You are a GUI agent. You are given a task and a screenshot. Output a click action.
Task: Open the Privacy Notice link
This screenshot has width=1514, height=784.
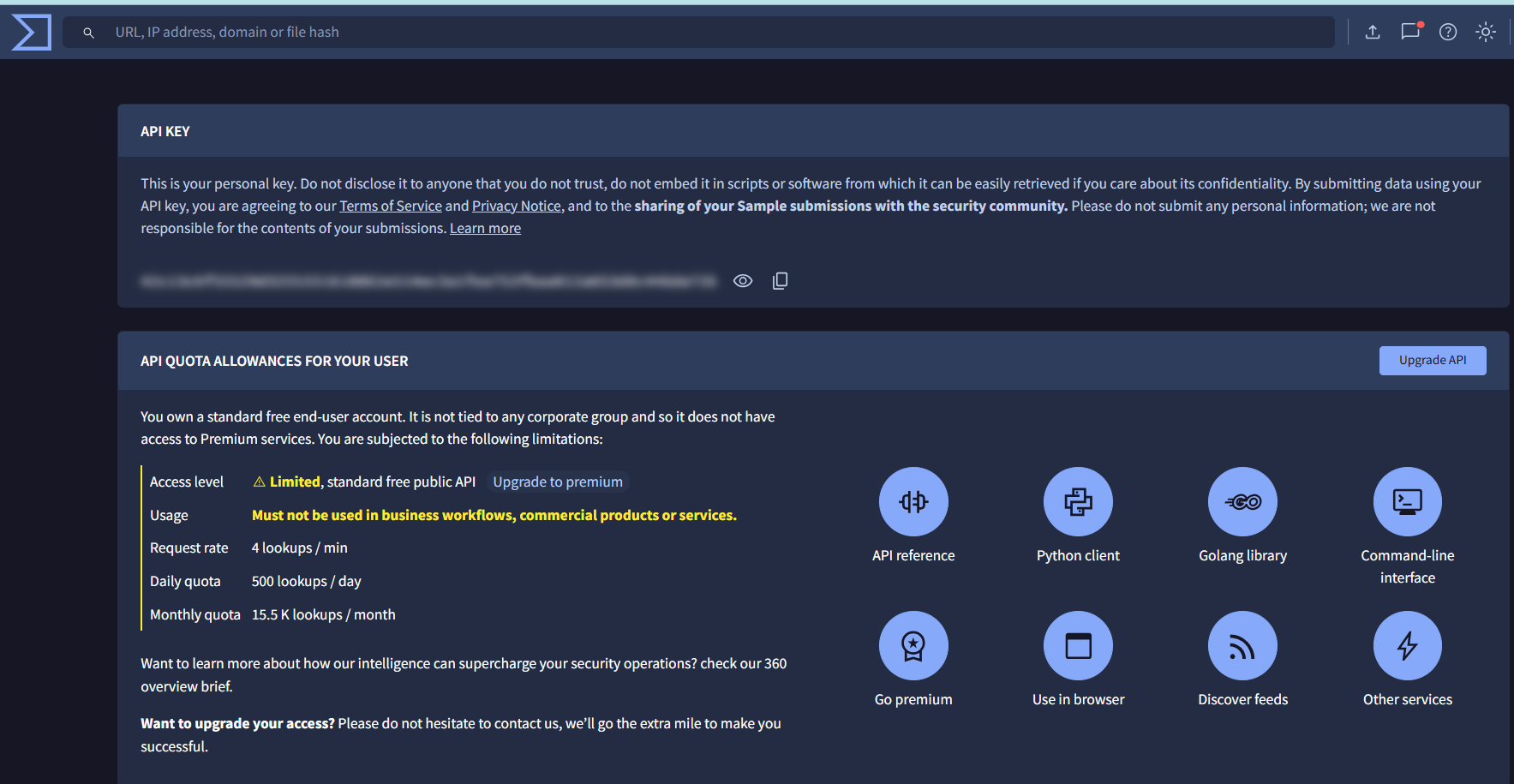click(516, 206)
